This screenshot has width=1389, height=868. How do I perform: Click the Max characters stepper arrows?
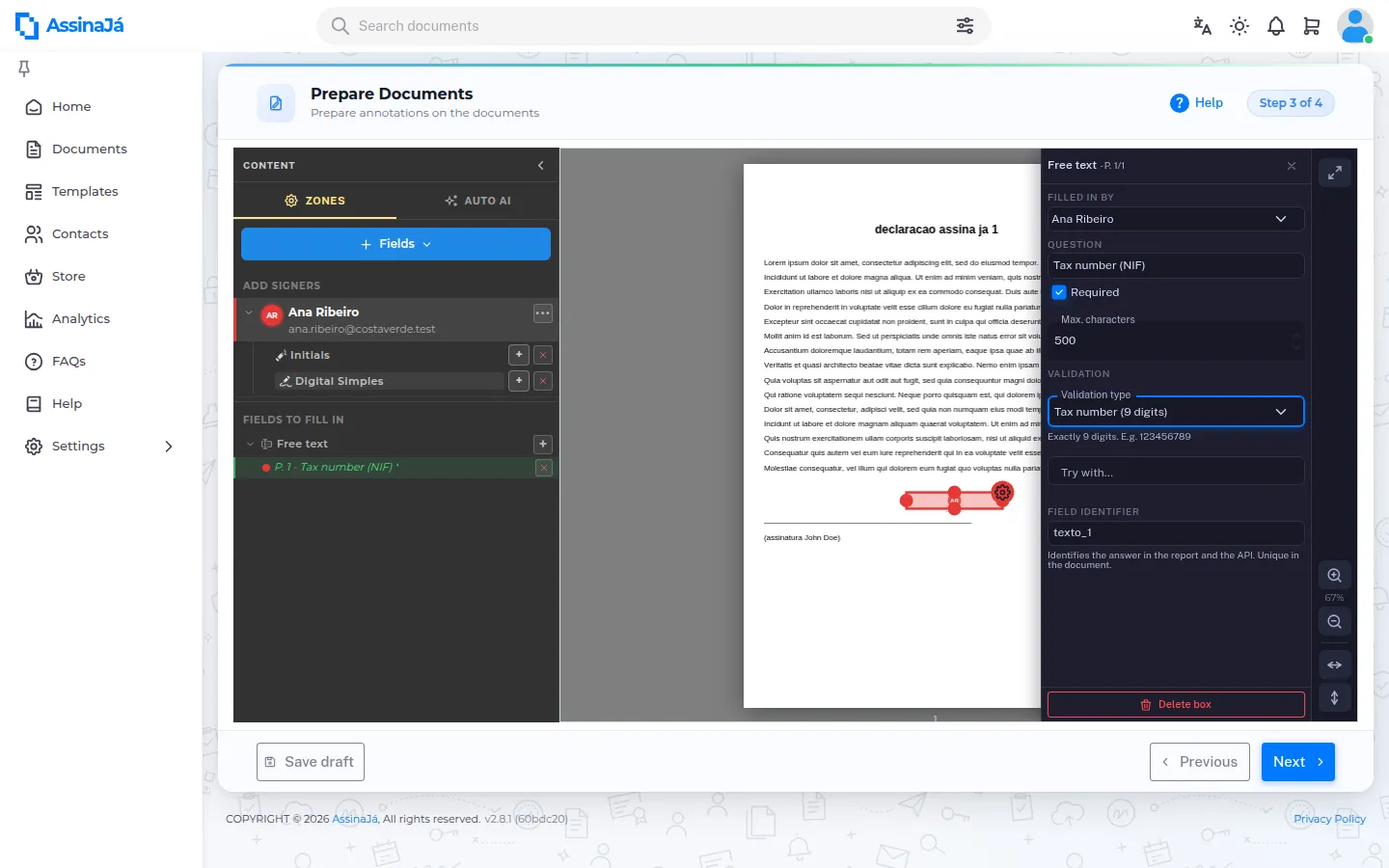(1296, 341)
